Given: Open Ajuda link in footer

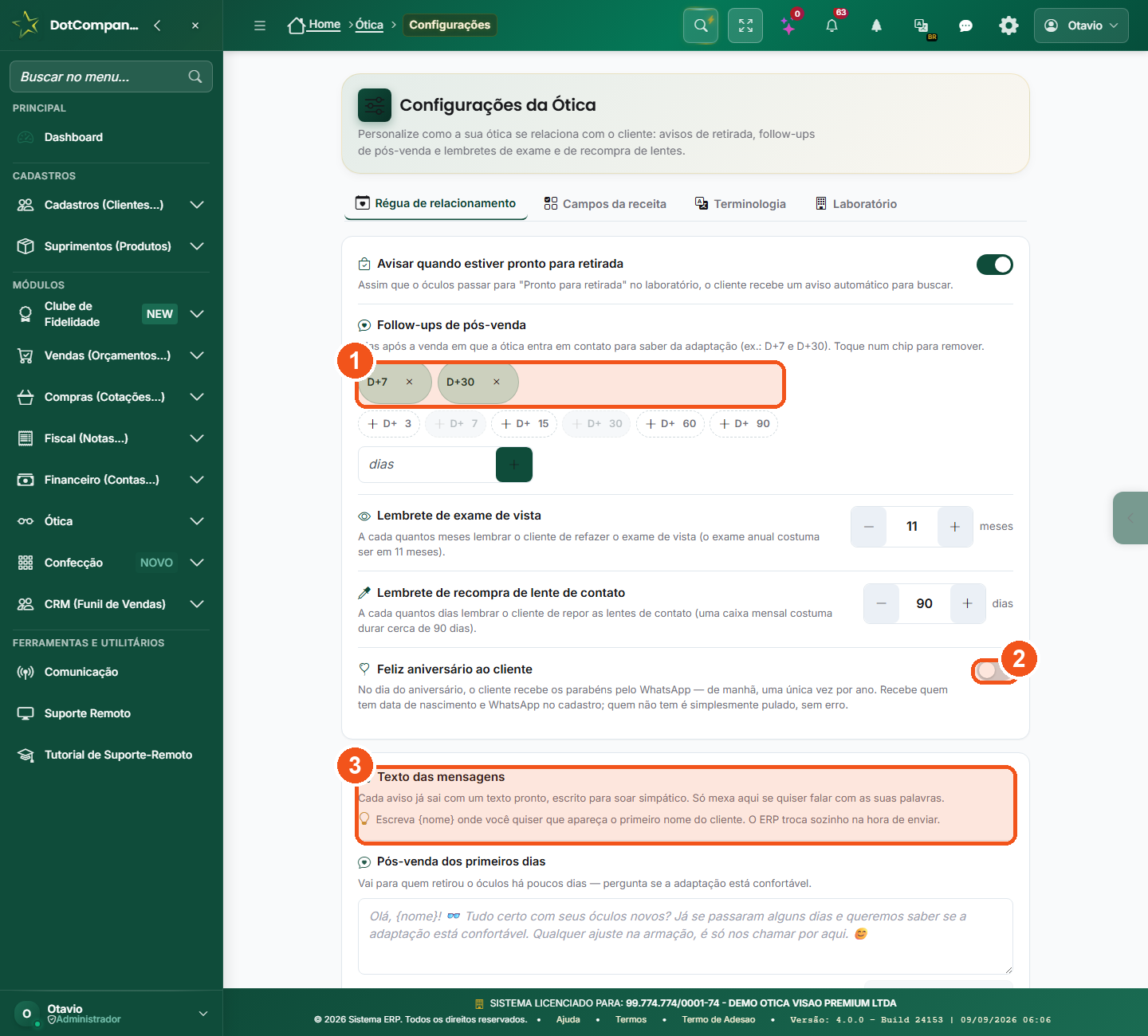Looking at the screenshot, I should tap(568, 1019).
